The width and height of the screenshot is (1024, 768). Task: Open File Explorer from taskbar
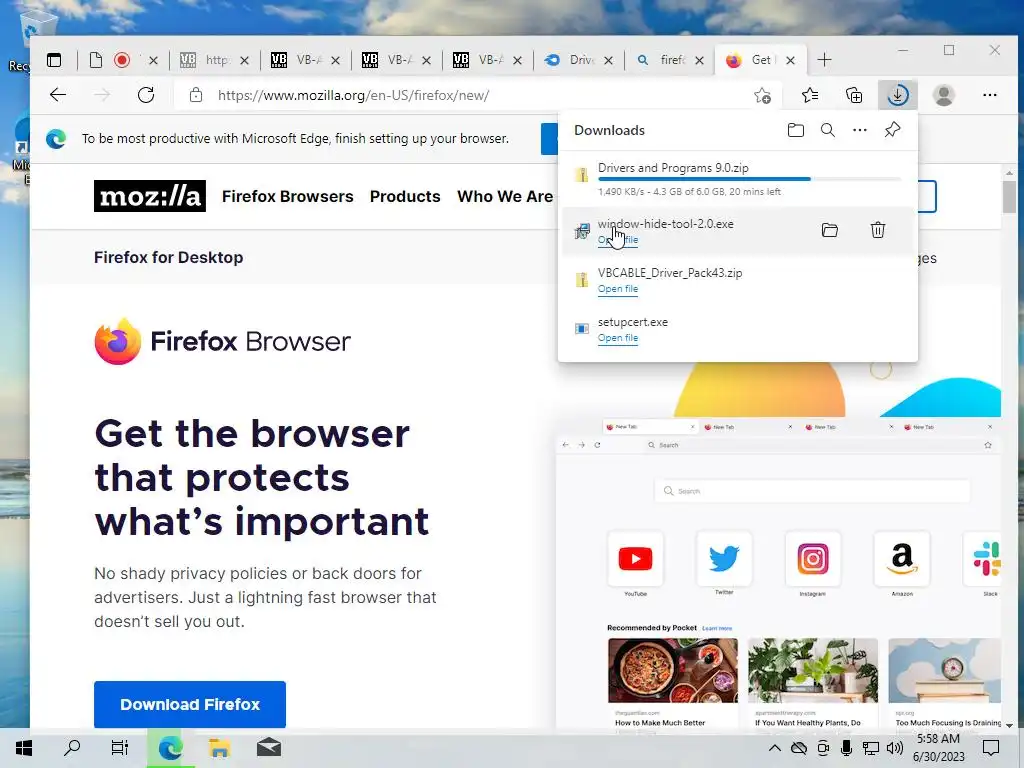(x=219, y=748)
